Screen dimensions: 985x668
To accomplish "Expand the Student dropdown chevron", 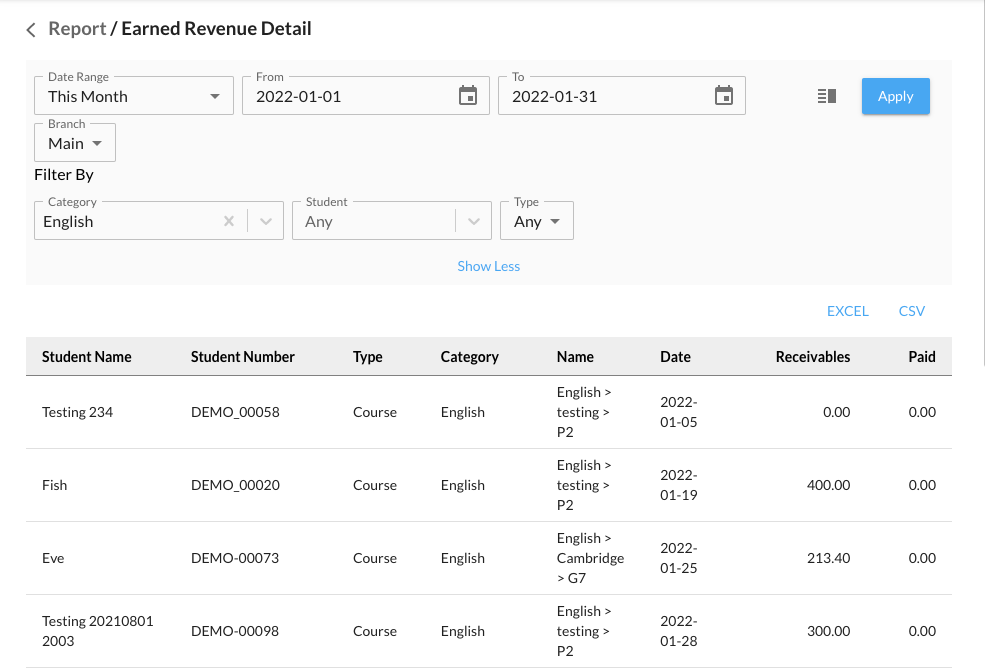I will [x=474, y=221].
